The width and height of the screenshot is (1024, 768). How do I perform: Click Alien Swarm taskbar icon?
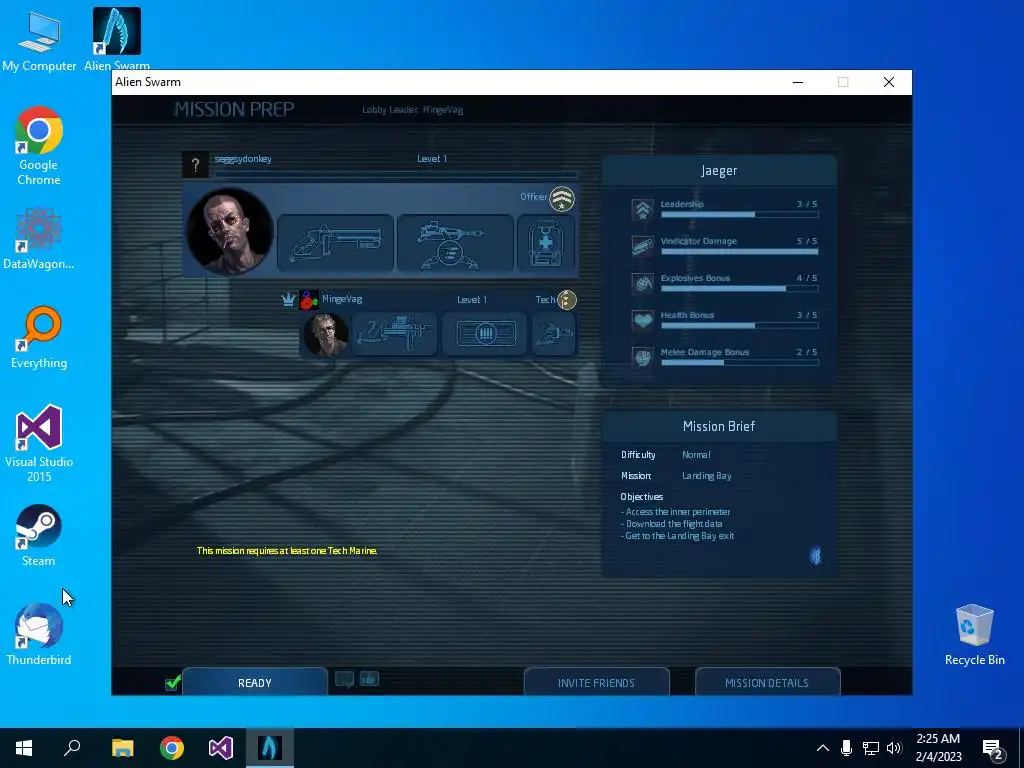tap(270, 748)
